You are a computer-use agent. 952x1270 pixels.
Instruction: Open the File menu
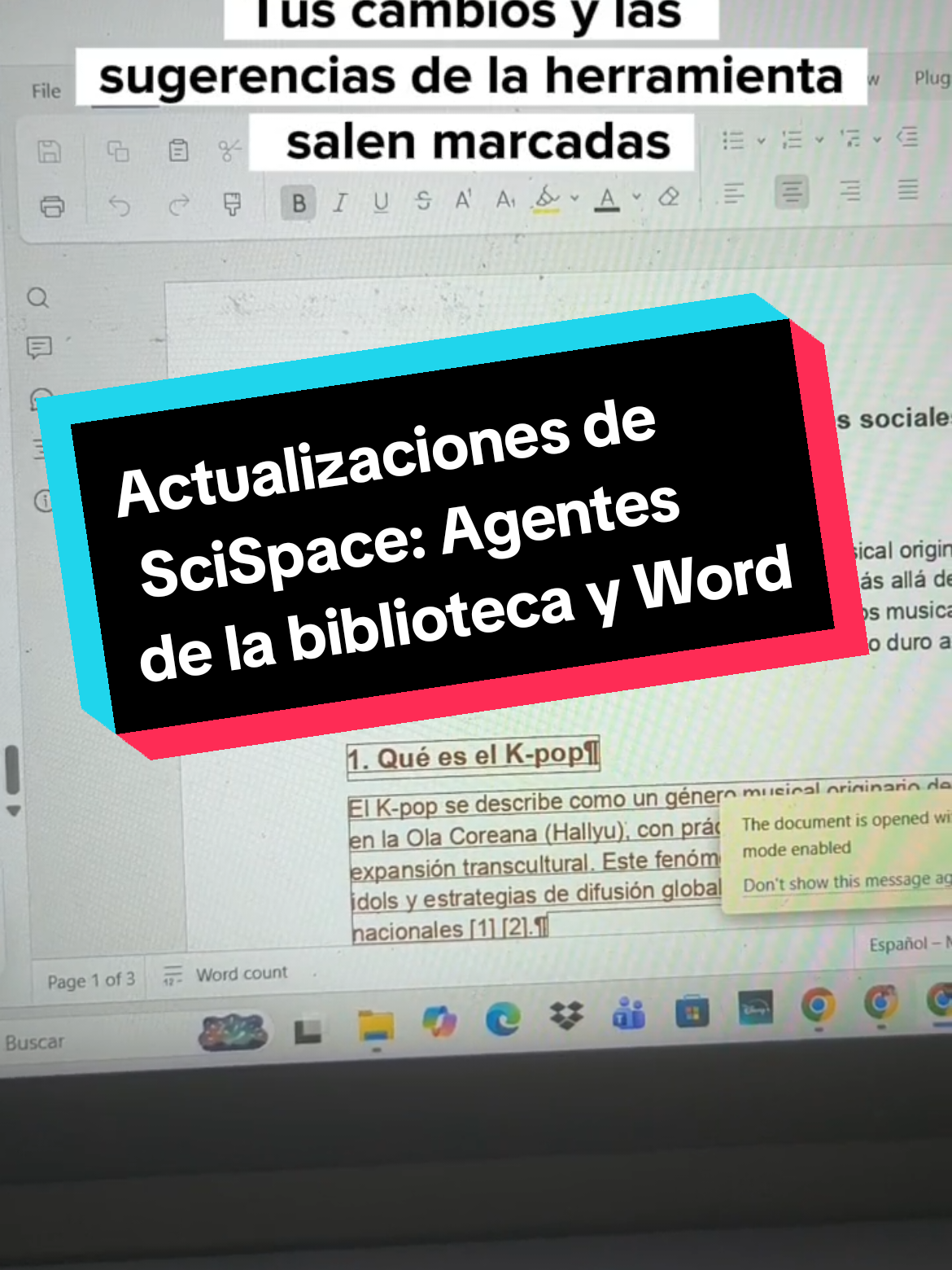click(x=46, y=91)
